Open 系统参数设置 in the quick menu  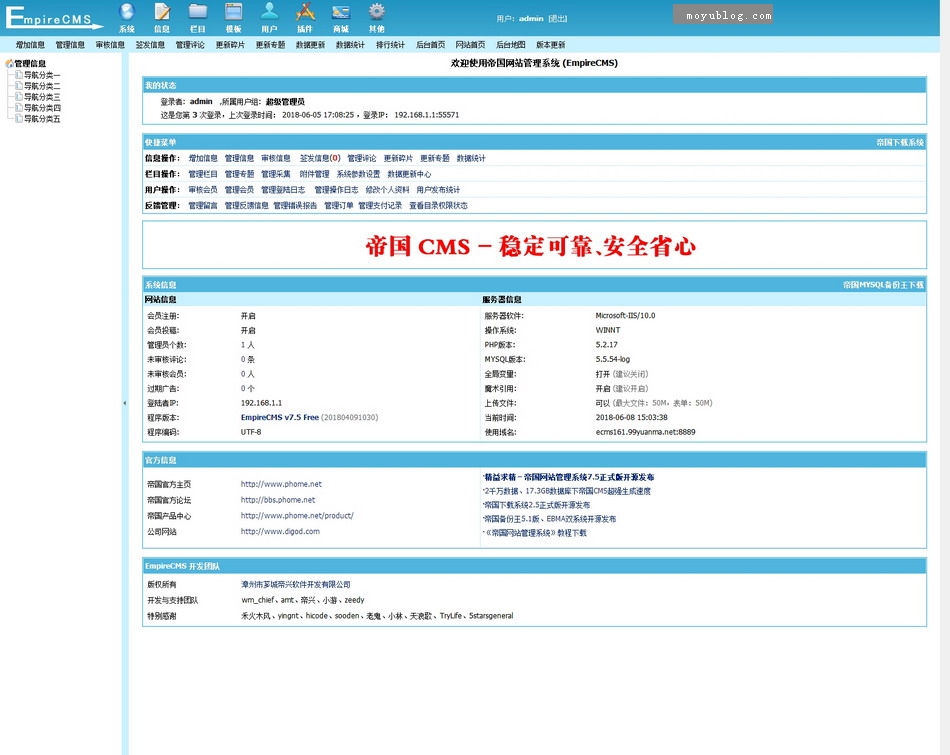click(358, 174)
